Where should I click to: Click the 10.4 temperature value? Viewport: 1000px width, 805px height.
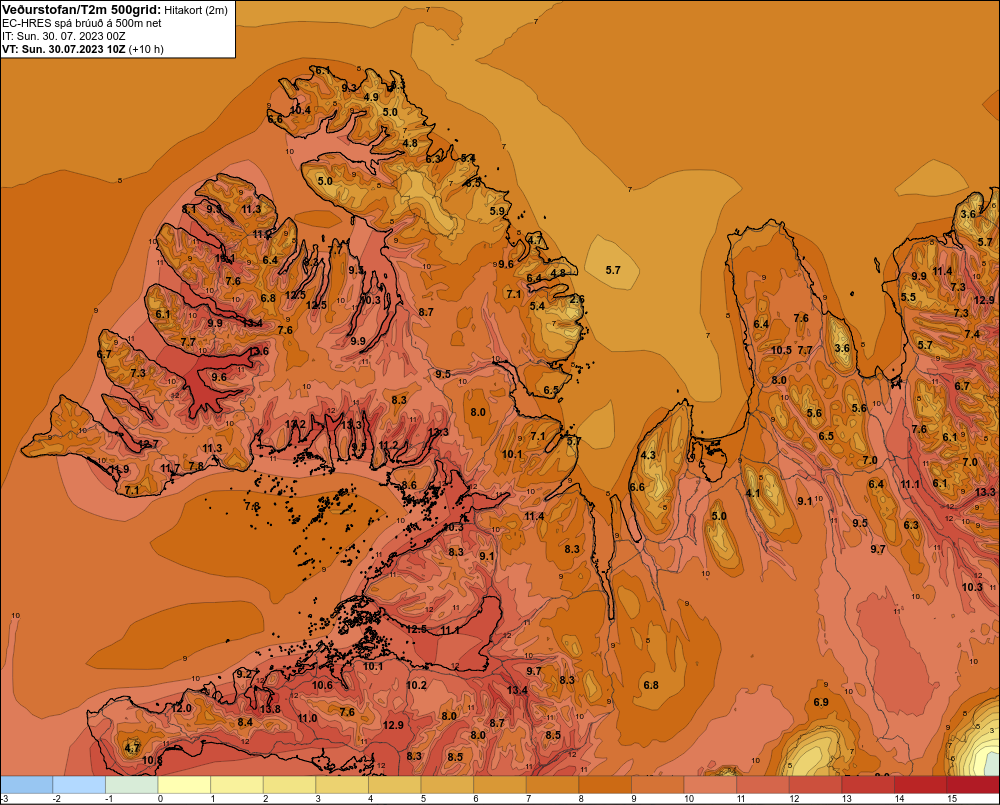point(300,110)
